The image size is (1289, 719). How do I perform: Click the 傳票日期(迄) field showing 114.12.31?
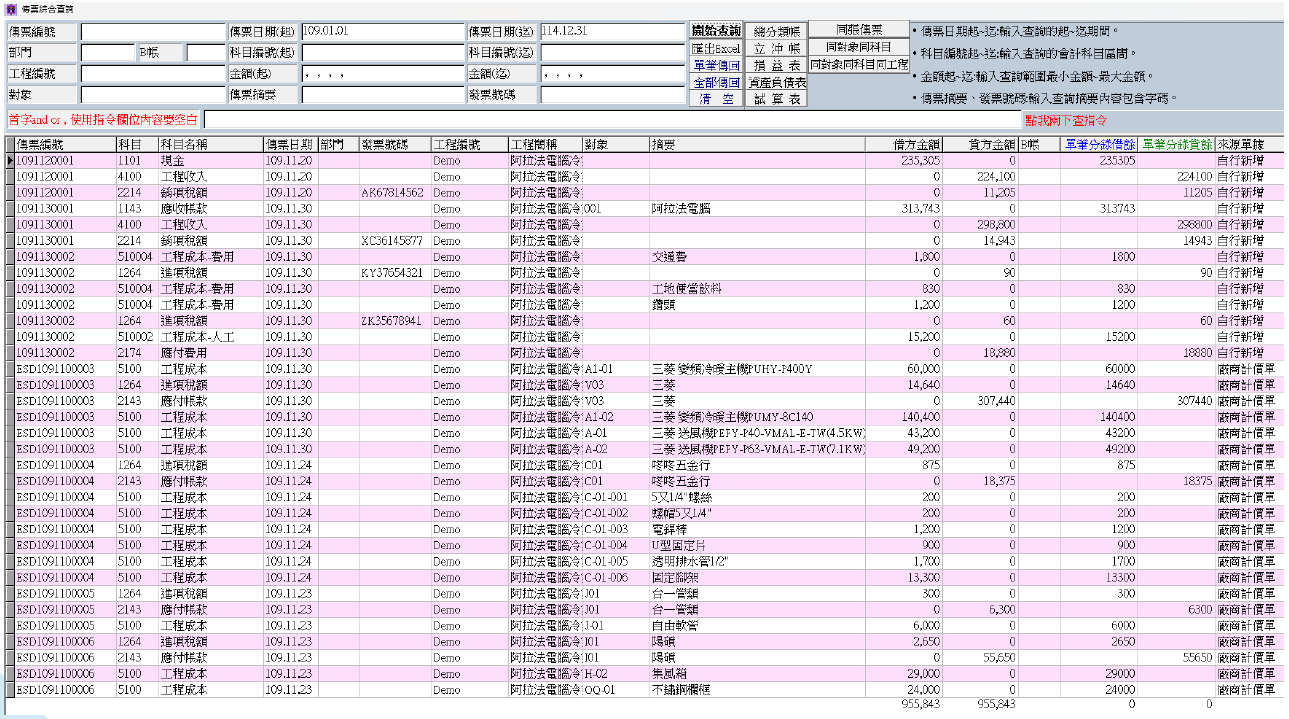612,32
